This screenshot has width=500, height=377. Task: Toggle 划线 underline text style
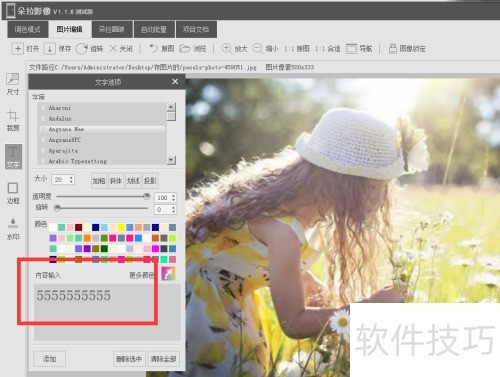(x=133, y=181)
